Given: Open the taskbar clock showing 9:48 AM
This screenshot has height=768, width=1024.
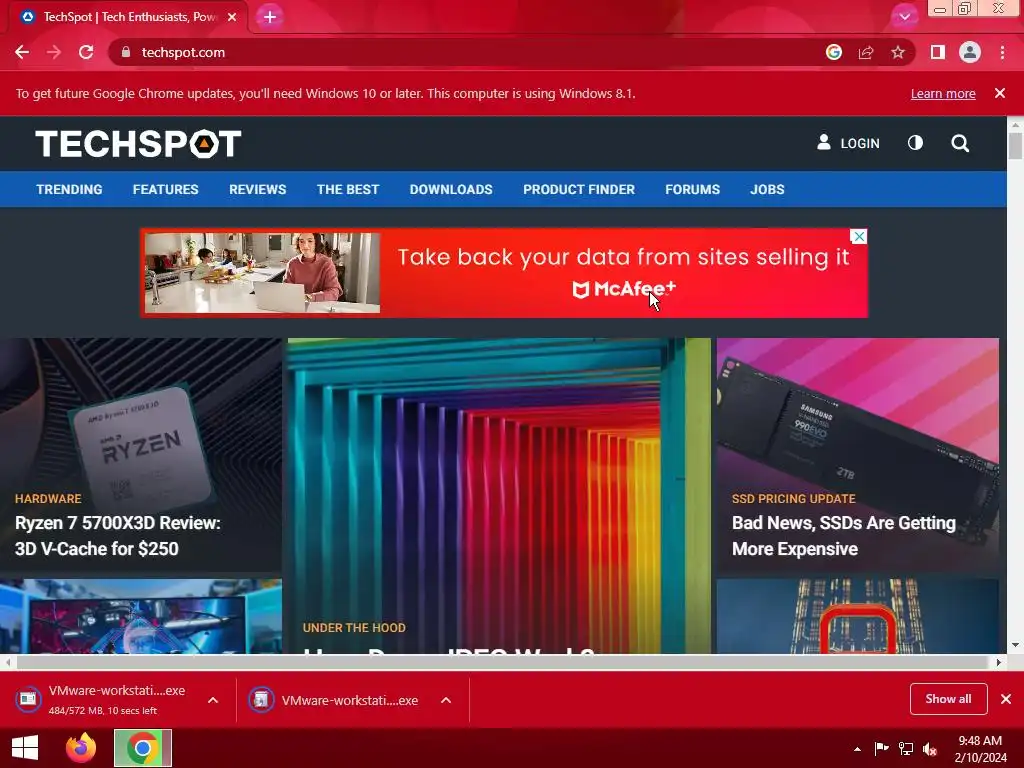Looking at the screenshot, I should (x=980, y=749).
